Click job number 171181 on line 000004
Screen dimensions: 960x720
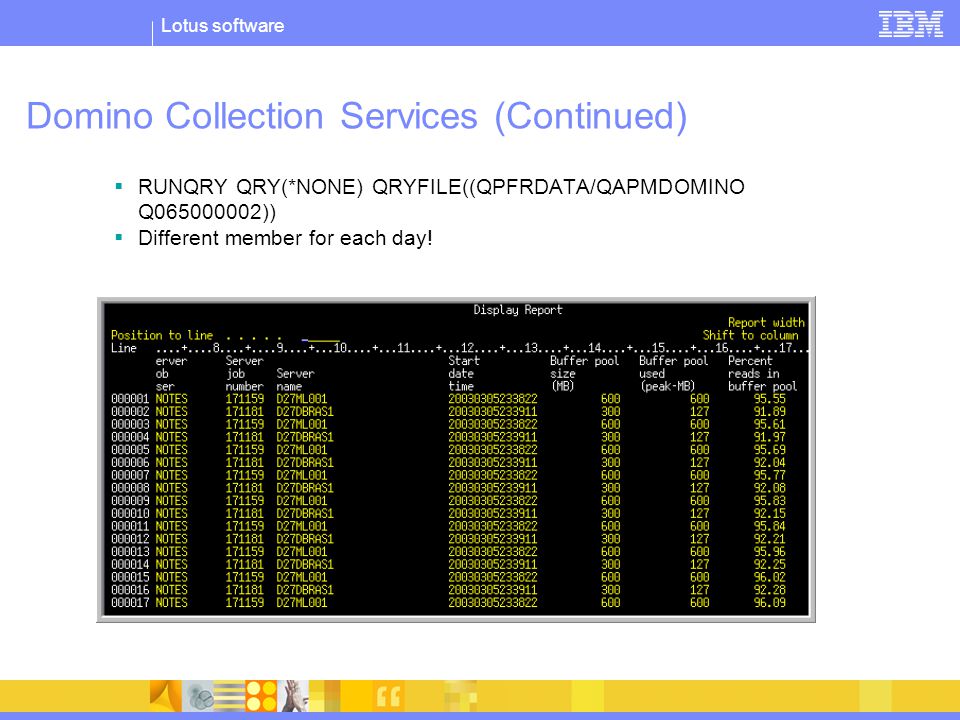244,437
